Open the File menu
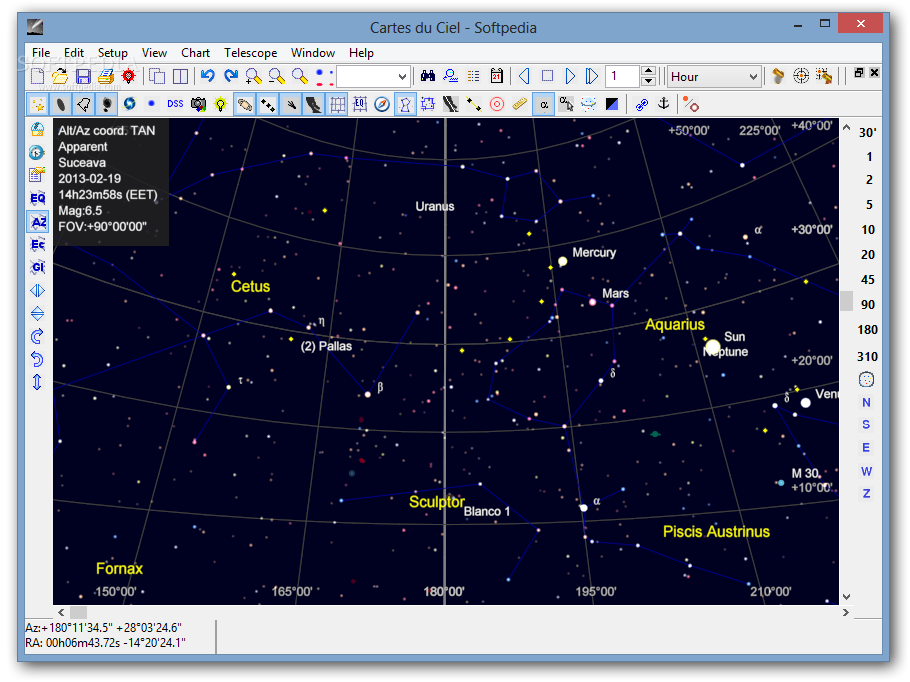Image resolution: width=910 pixels, height=682 pixels. pos(41,53)
